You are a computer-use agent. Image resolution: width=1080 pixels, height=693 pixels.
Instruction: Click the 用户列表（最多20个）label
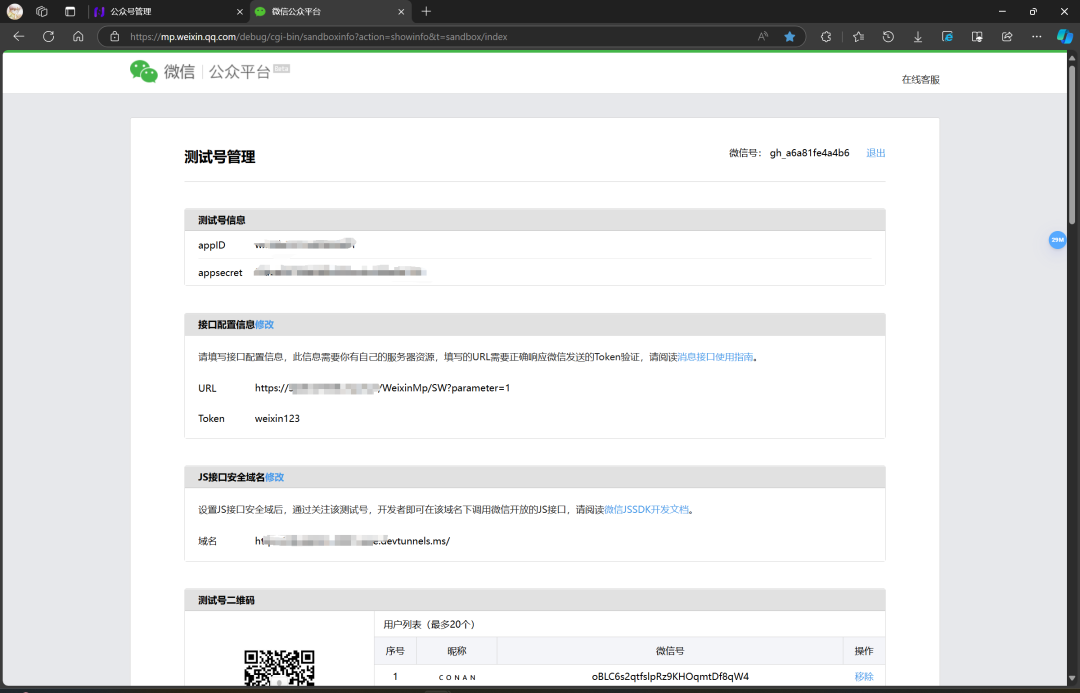(x=429, y=624)
